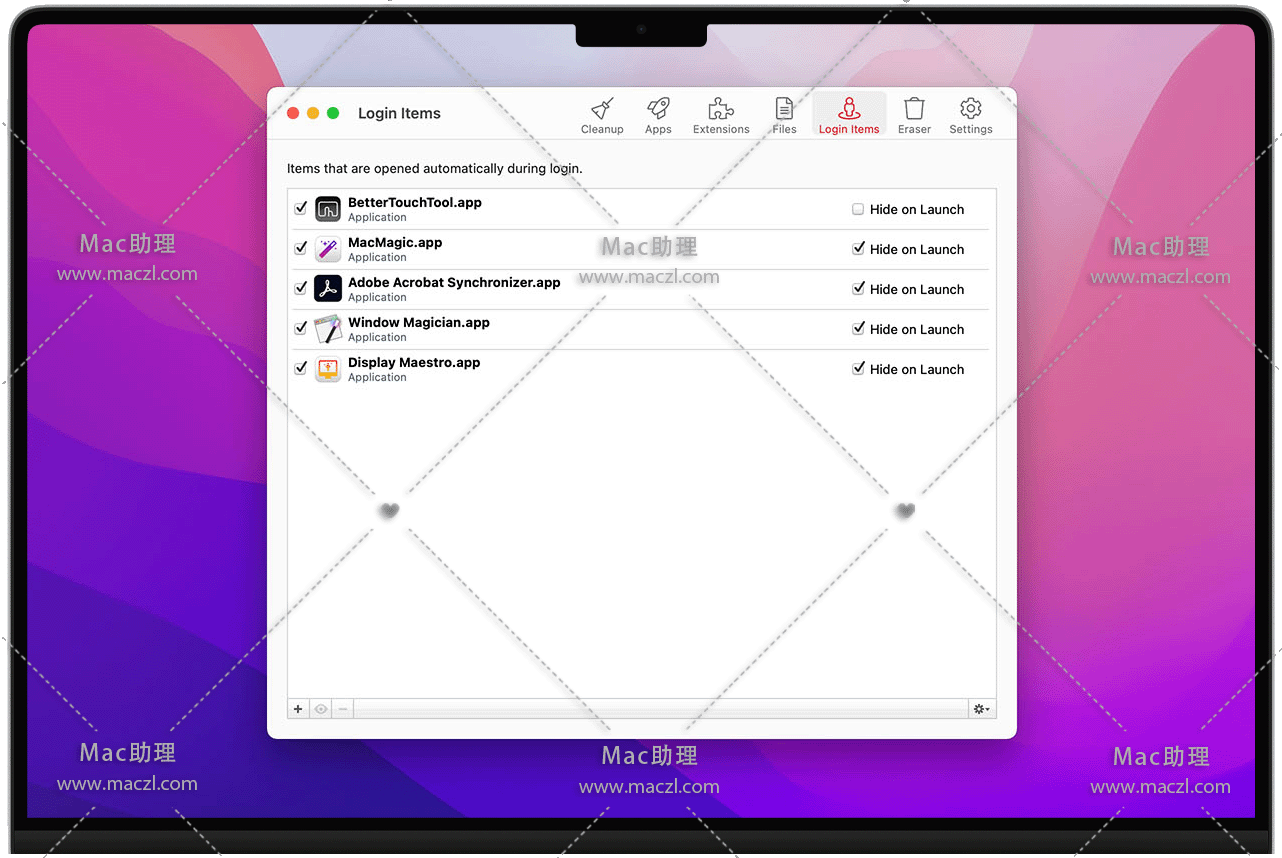
Task: Uncheck Hide on Launch for MacMagic
Action: coord(858,249)
